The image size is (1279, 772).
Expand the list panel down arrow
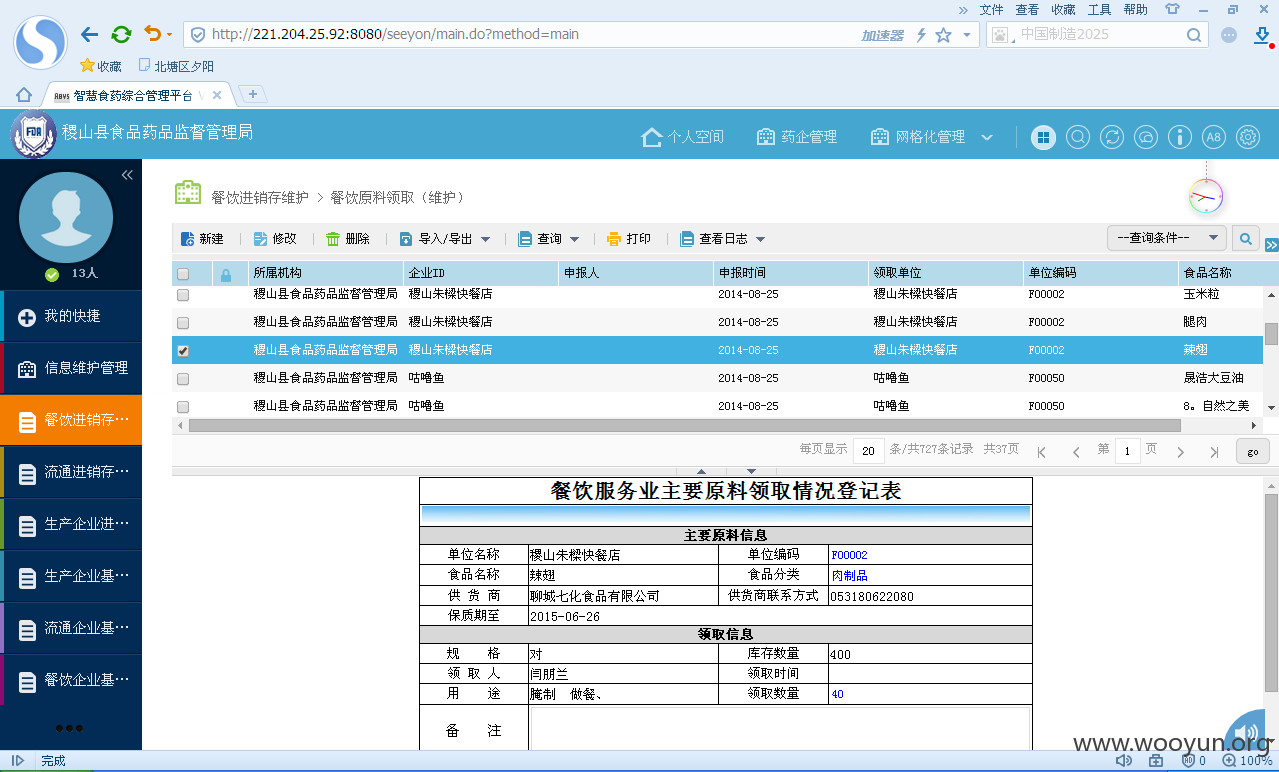752,471
